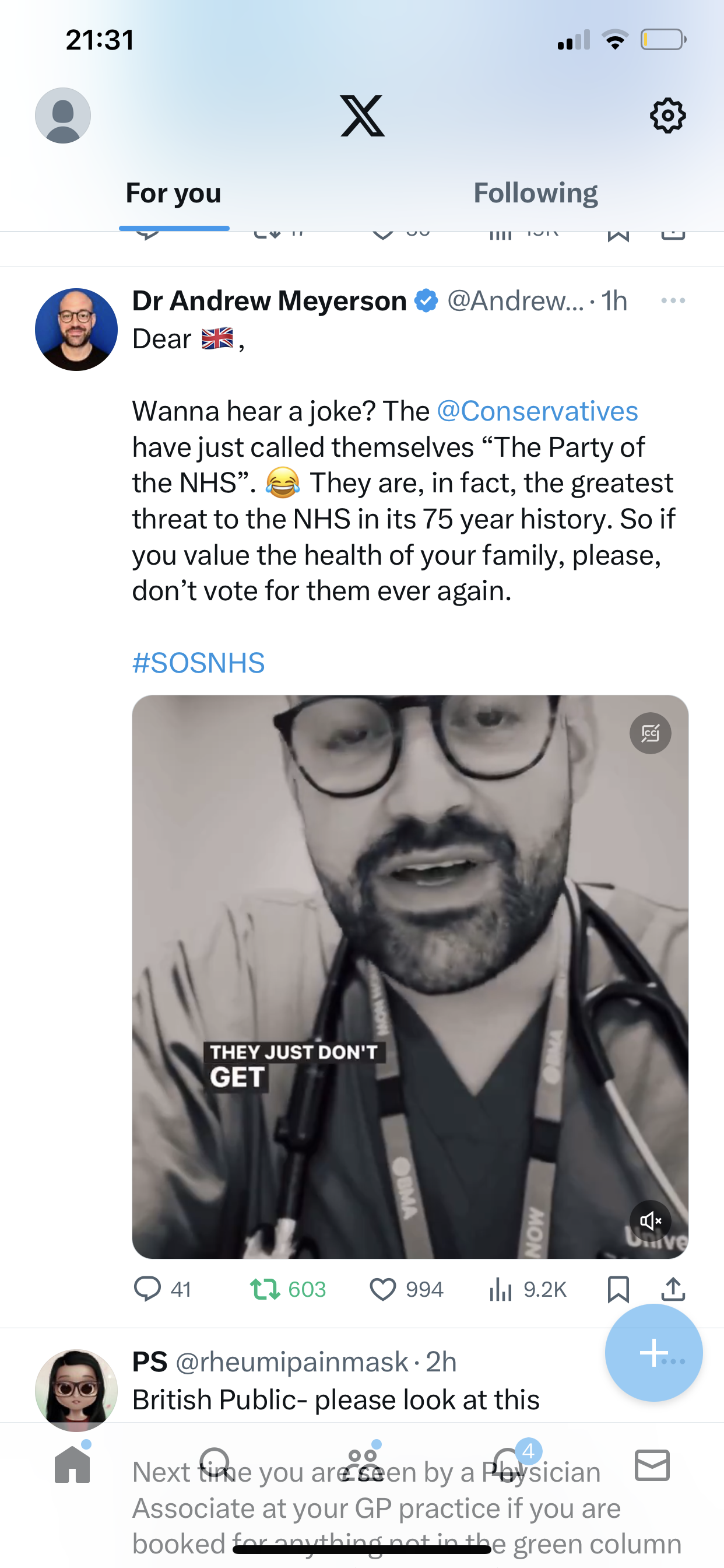Like the post with 994 likes
The width and height of the screenshot is (724, 1568).
(406, 1289)
